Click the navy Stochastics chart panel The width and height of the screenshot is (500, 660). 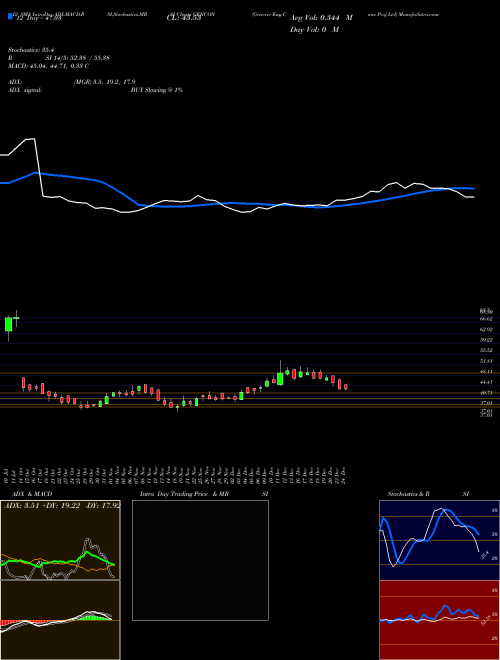tap(439, 540)
